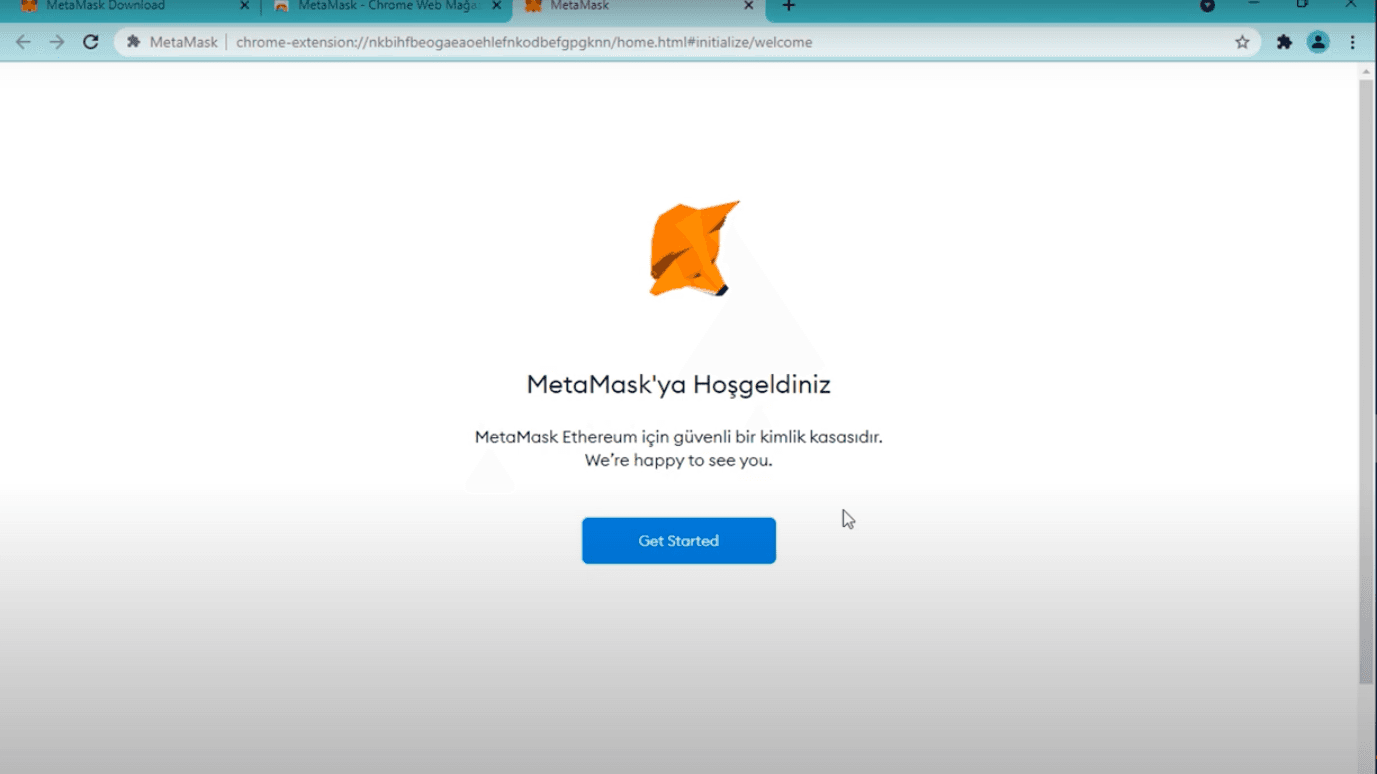The image size is (1377, 774).
Task: Go back using the browser back arrow
Action: [23, 42]
